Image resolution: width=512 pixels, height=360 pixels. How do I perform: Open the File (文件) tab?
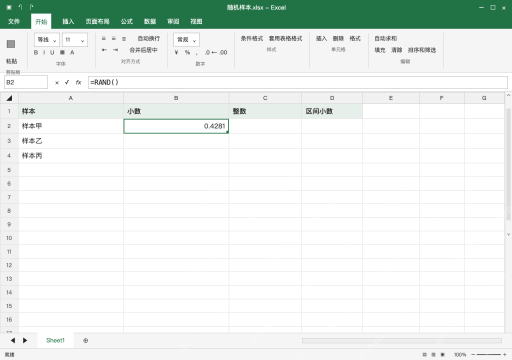[14, 21]
